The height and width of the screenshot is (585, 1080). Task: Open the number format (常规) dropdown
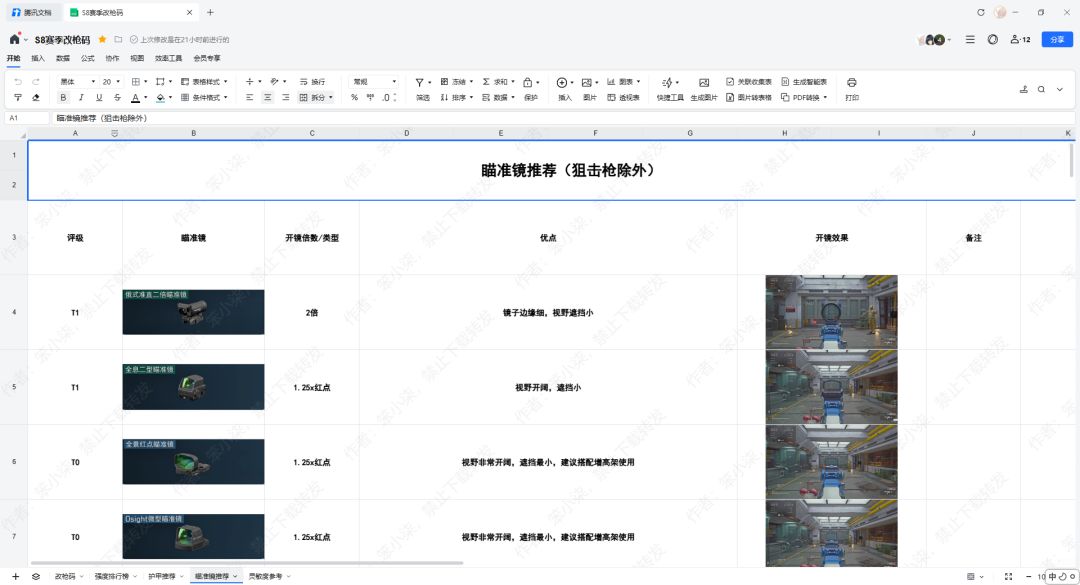[373, 81]
